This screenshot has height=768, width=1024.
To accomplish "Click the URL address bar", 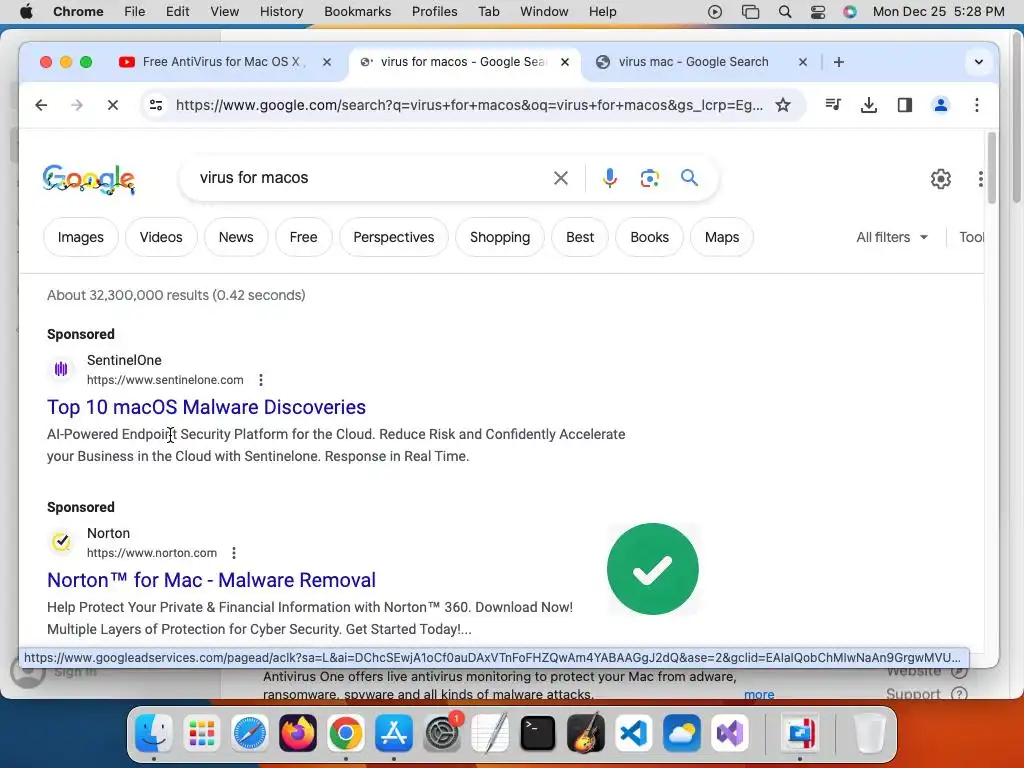I will [469, 105].
